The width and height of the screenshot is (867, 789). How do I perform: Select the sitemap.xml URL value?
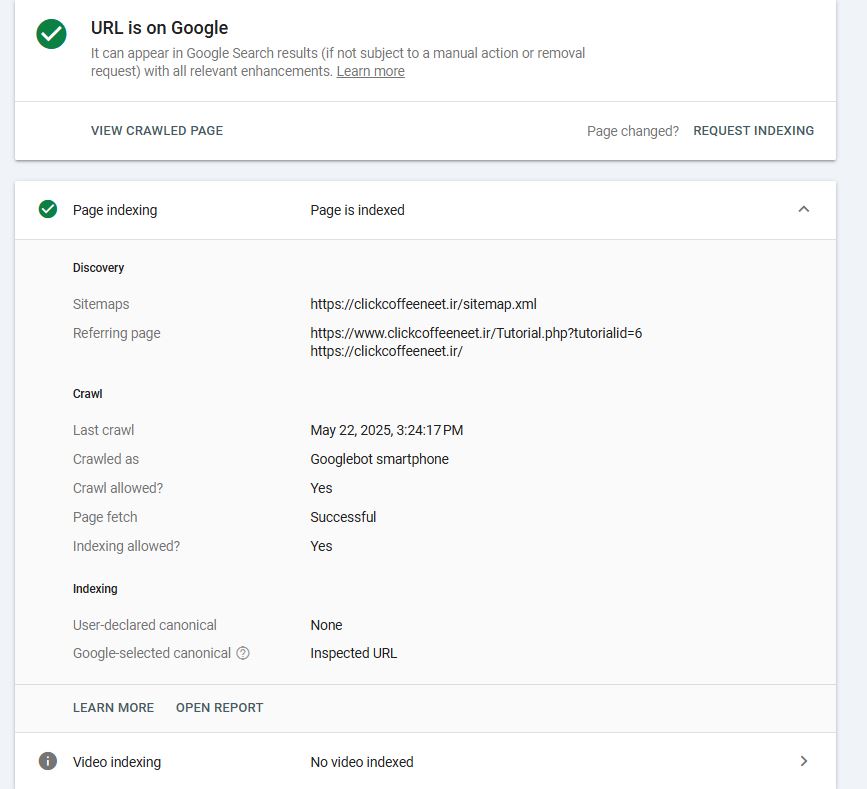point(424,304)
